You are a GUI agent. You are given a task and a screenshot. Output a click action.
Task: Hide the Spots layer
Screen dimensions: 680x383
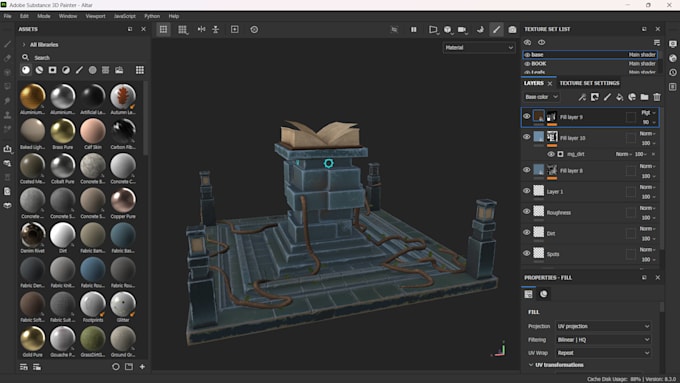(x=526, y=253)
